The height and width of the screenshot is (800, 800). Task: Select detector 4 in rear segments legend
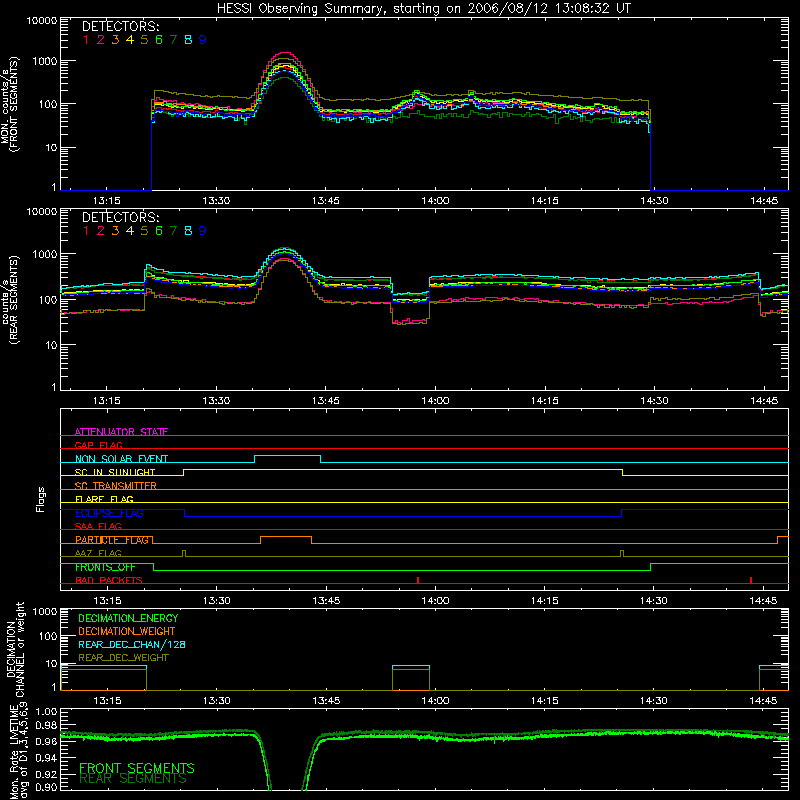coord(130,231)
